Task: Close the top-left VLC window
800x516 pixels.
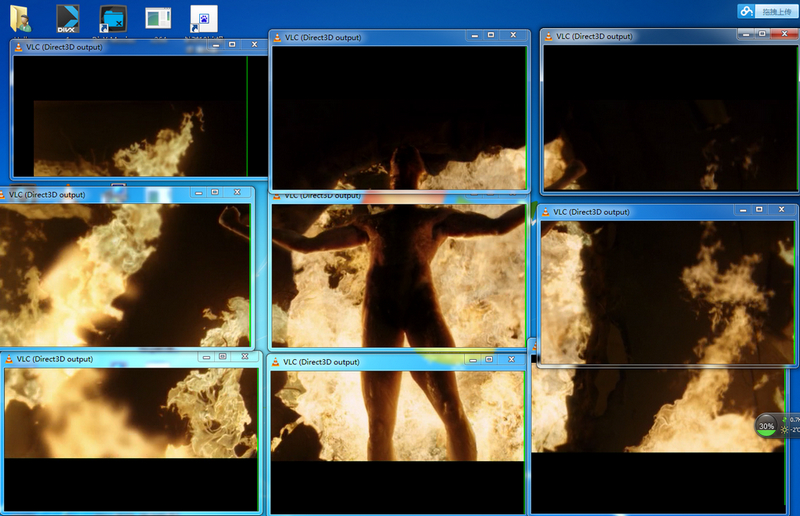Action: click(254, 44)
